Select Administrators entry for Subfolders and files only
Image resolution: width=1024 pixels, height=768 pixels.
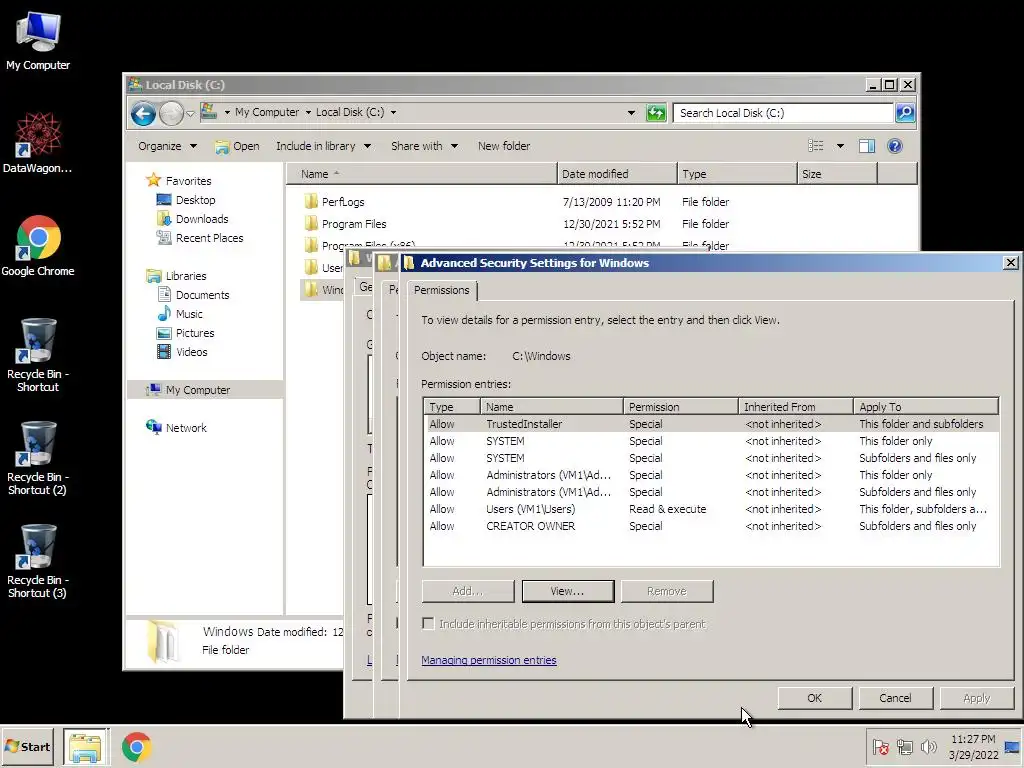point(711,492)
